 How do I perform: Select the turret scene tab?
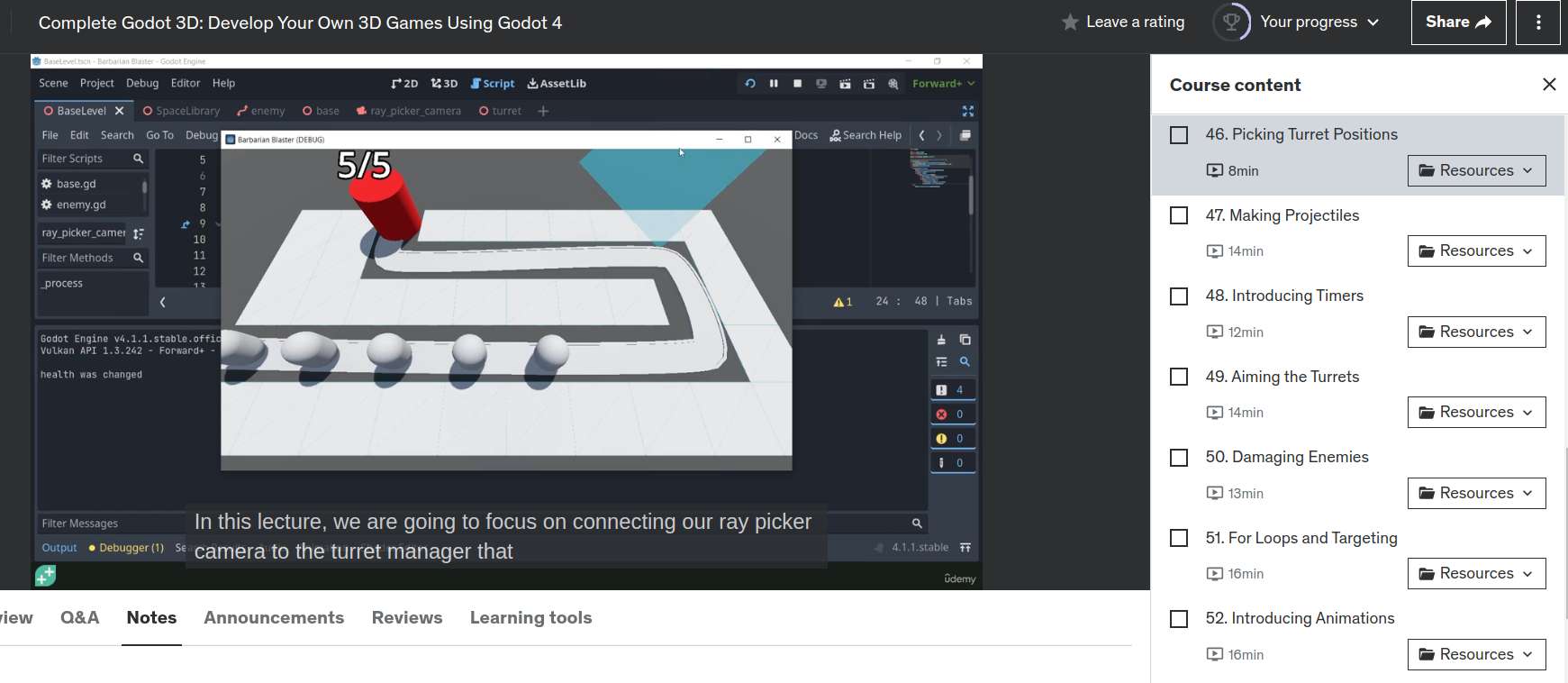[x=500, y=111]
